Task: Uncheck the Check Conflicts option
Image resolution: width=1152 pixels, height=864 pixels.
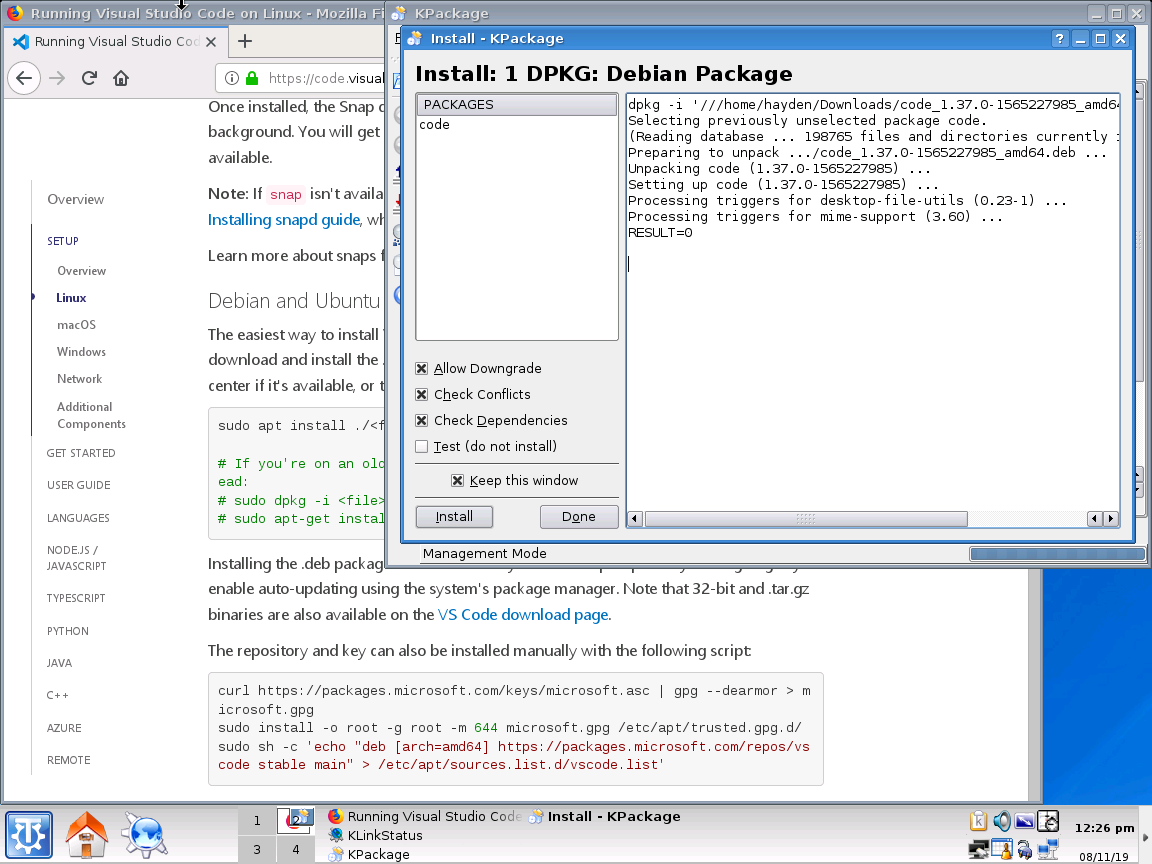Action: point(422,395)
